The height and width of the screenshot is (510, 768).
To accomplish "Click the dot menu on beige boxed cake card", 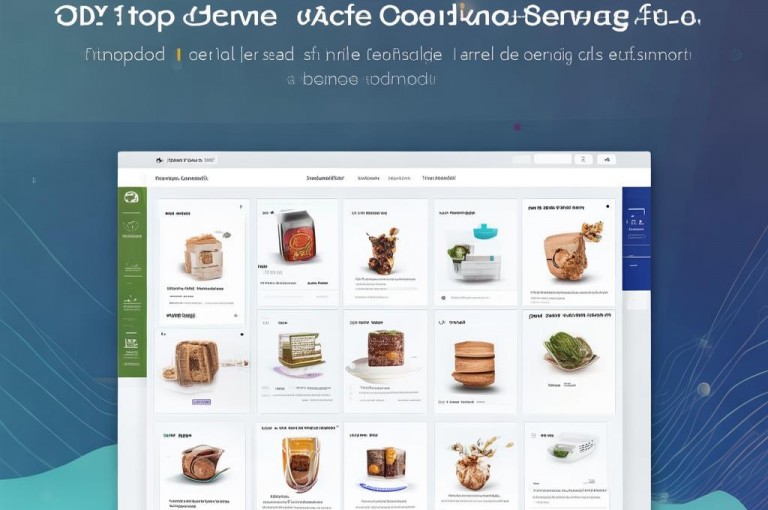I will point(240,207).
